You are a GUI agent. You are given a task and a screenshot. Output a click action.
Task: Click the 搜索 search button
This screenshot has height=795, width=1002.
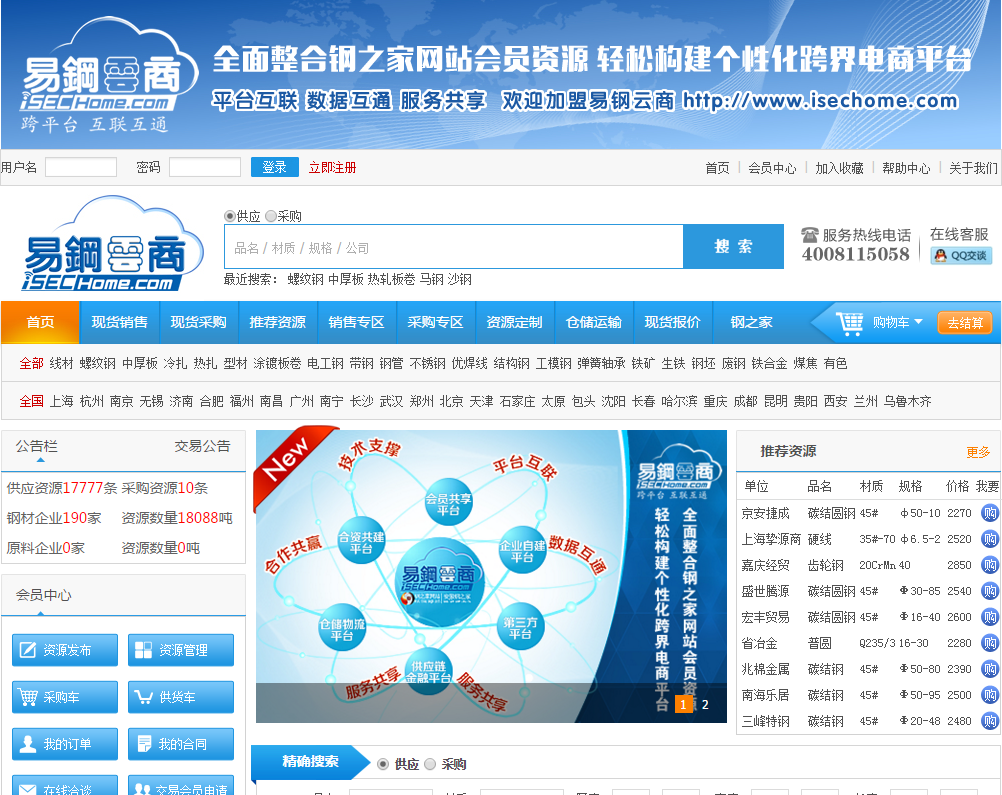click(x=734, y=246)
